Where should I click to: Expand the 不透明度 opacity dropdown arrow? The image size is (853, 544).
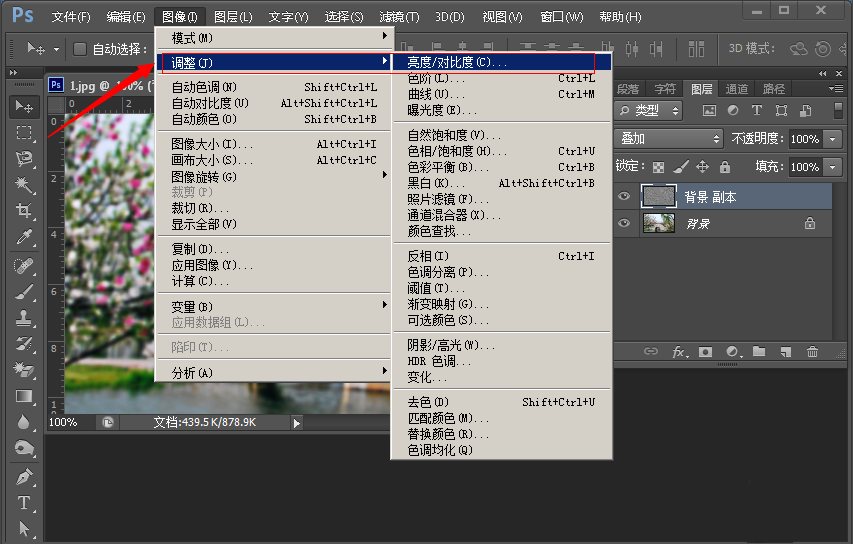coord(833,139)
